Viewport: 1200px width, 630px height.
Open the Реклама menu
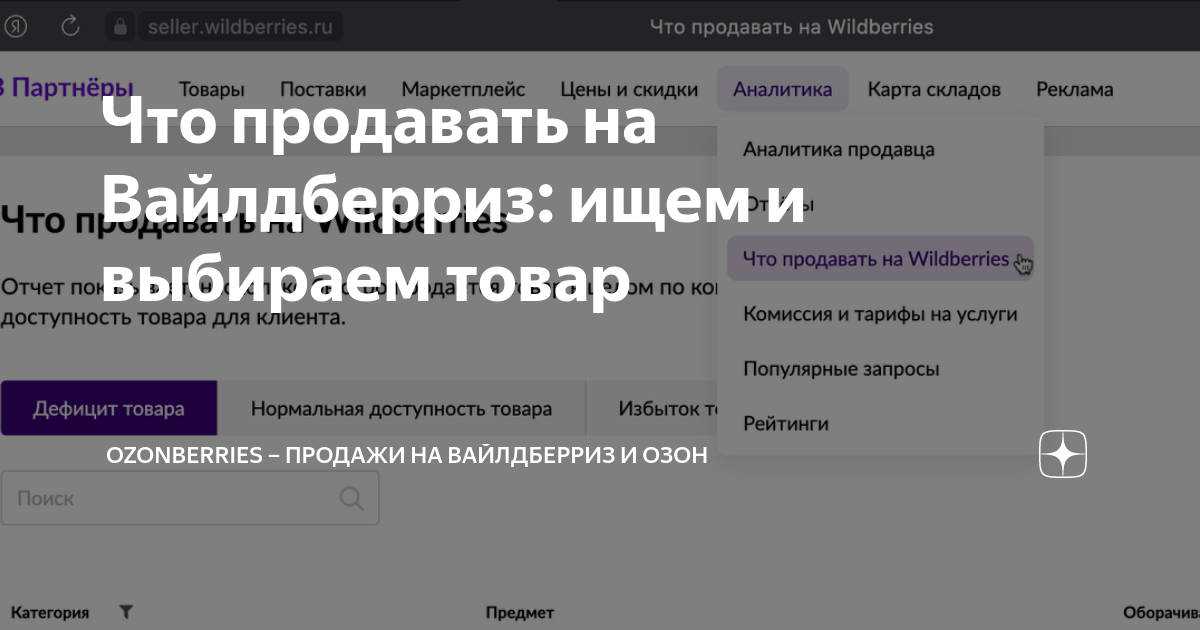pos(1074,89)
